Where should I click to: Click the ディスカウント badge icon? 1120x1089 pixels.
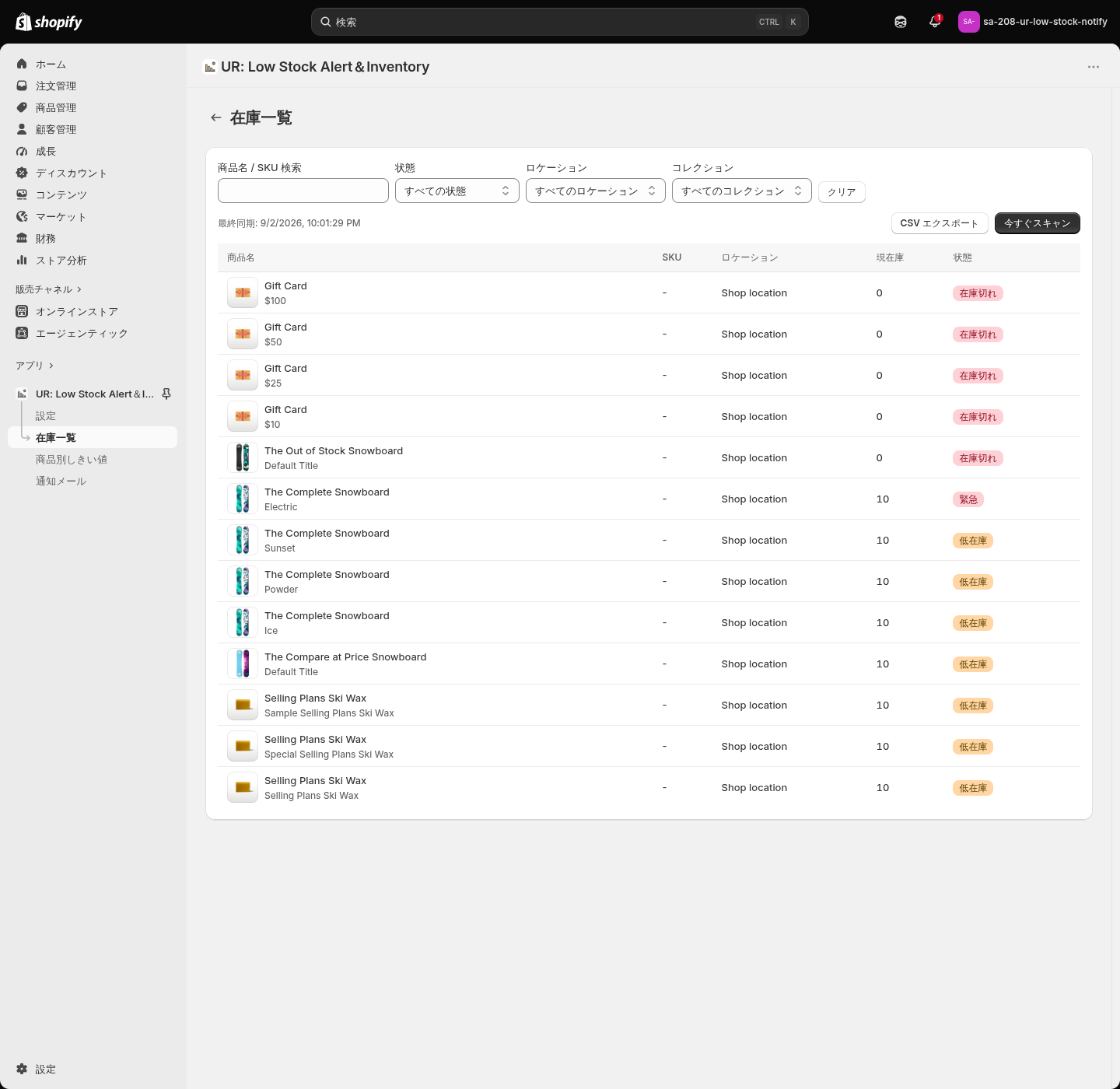point(22,173)
